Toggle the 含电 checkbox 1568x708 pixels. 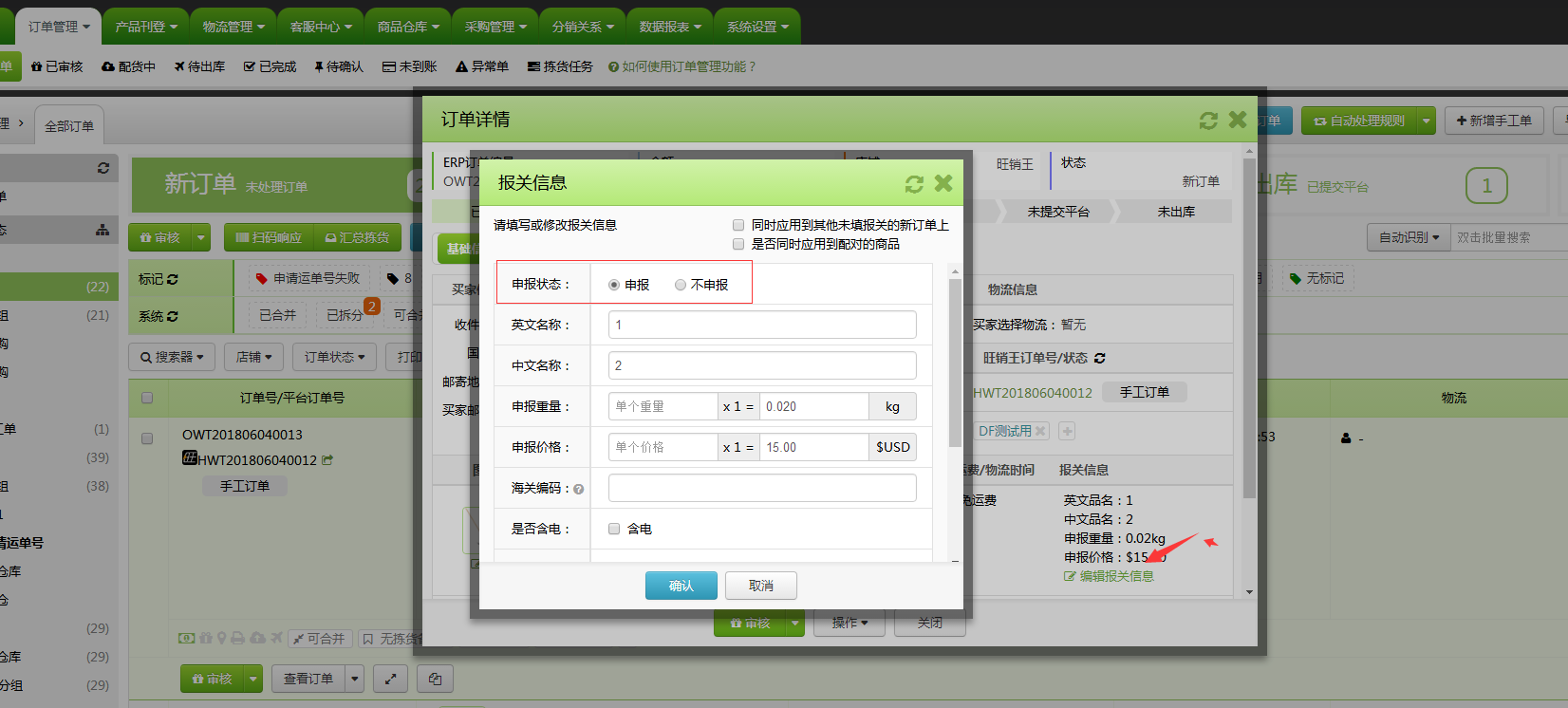[x=614, y=529]
